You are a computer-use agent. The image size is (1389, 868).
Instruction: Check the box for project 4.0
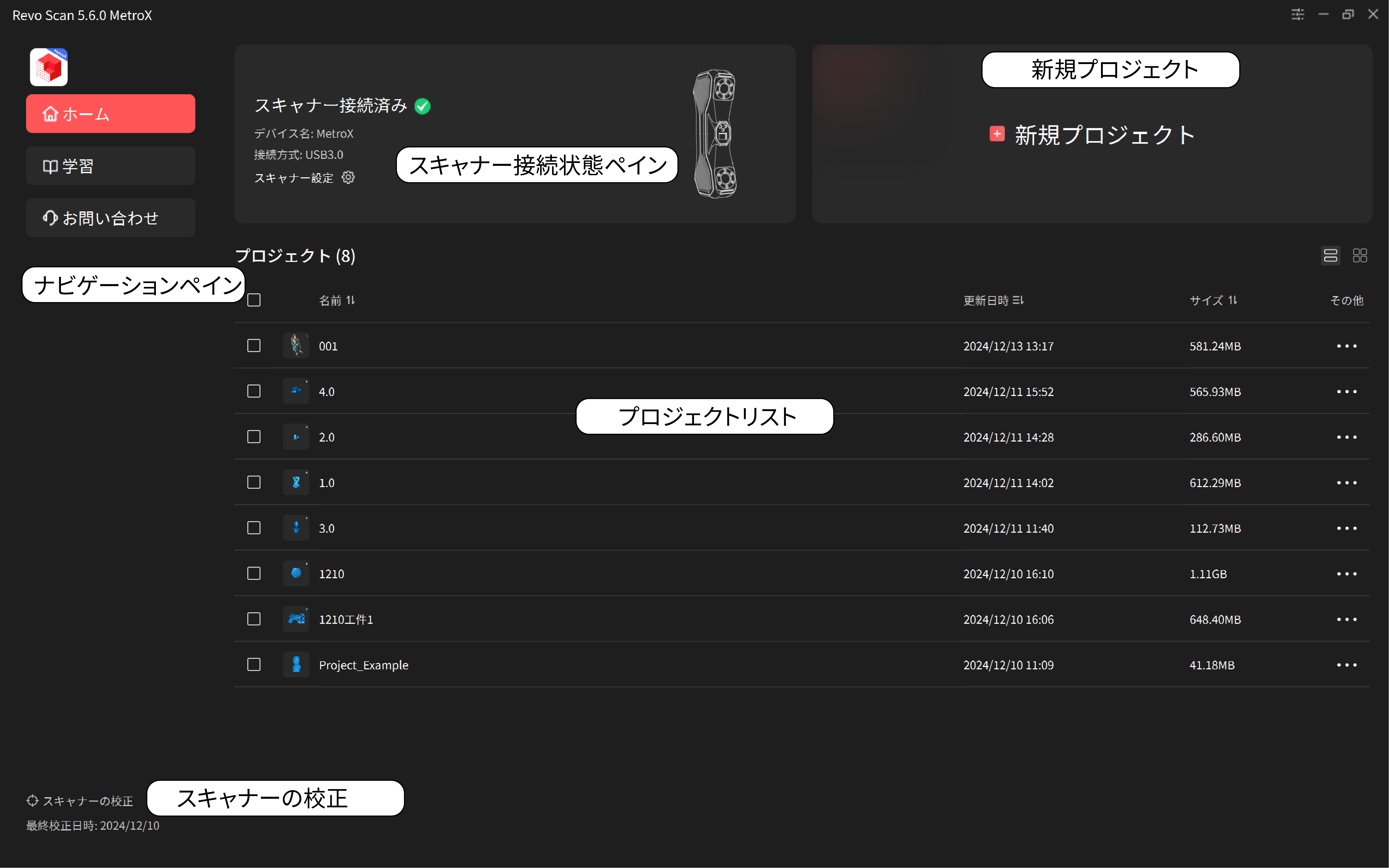pos(254,391)
